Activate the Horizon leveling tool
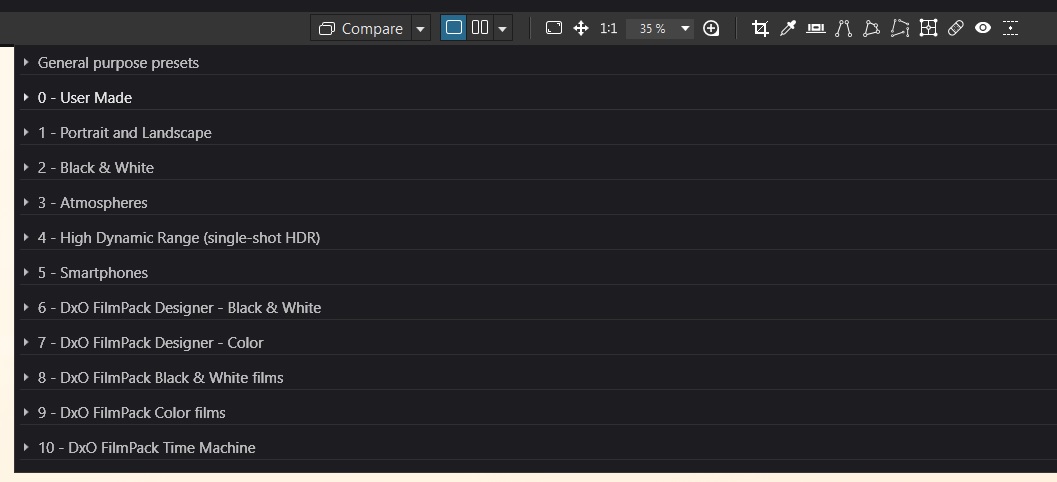The image size is (1057, 482). [816, 28]
